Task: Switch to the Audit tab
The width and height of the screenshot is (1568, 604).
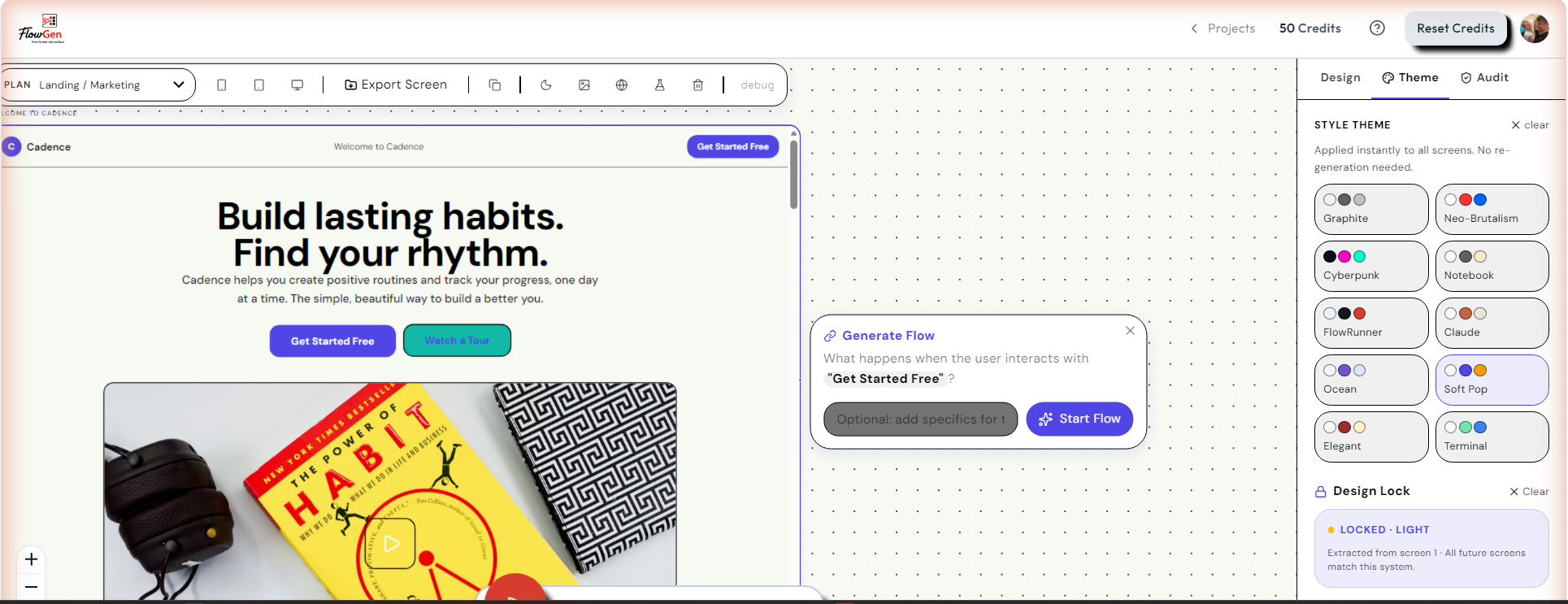Action: (1484, 77)
